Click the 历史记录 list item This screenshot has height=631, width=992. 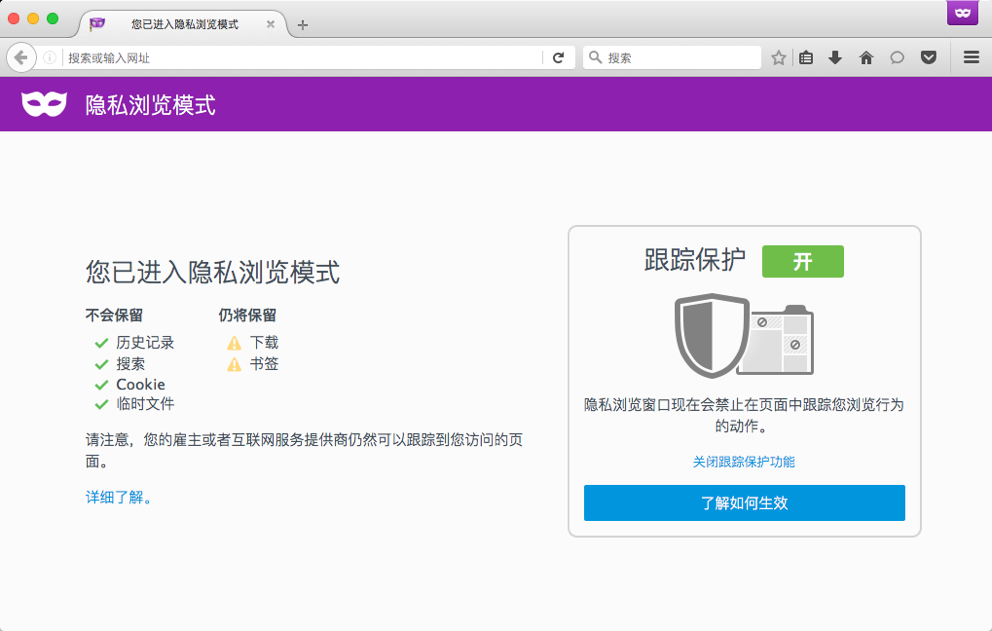[x=145, y=343]
